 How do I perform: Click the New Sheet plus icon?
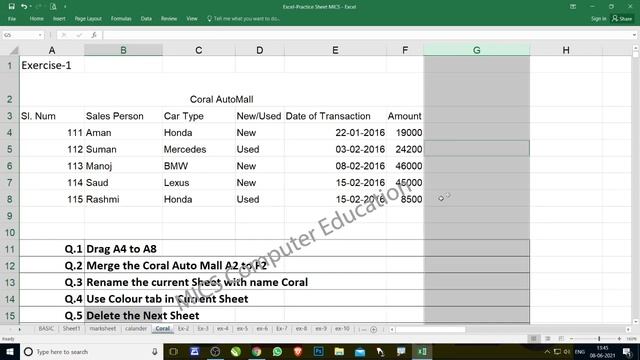coord(373,329)
